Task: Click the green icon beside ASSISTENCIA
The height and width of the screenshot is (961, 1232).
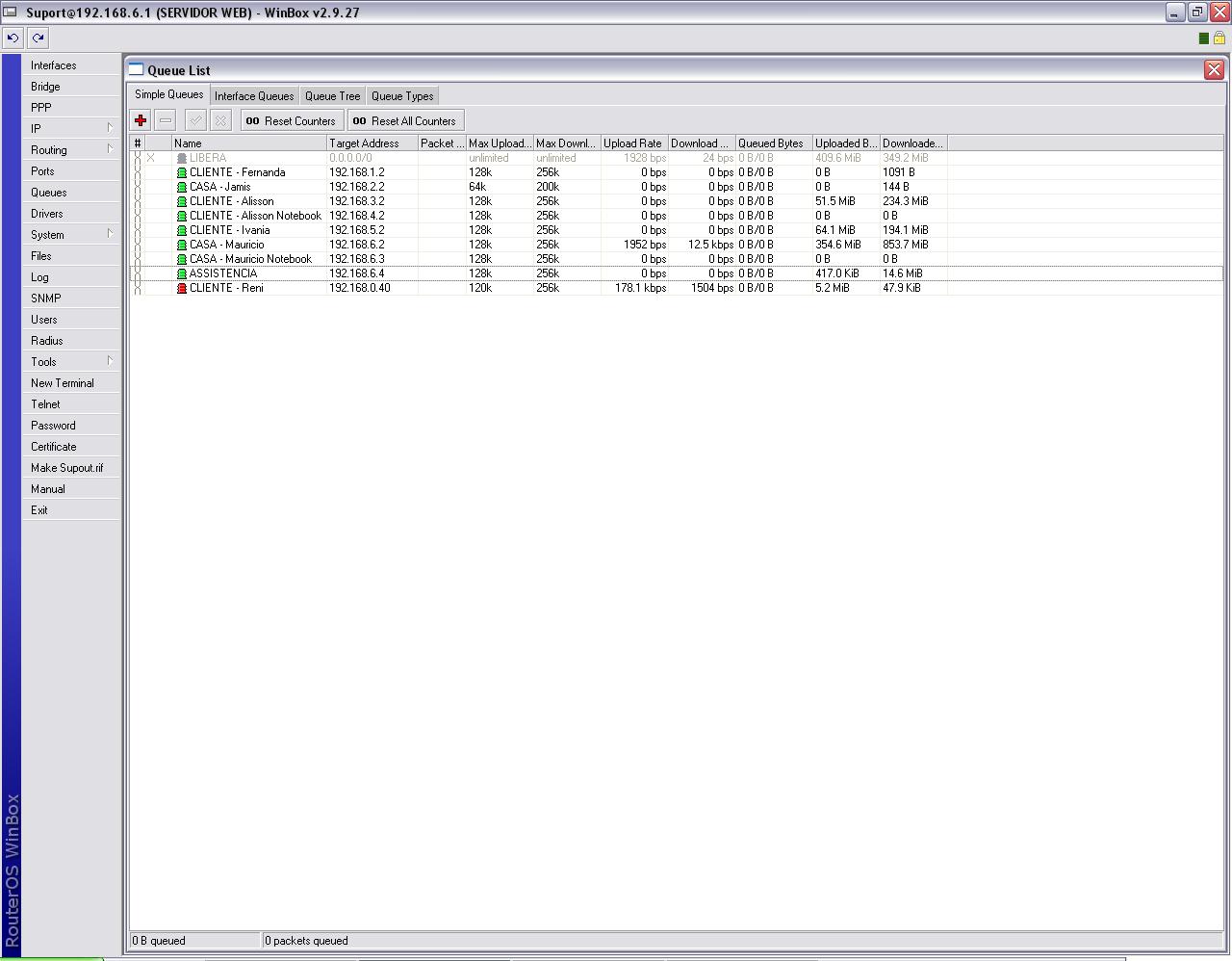Action: [181, 273]
